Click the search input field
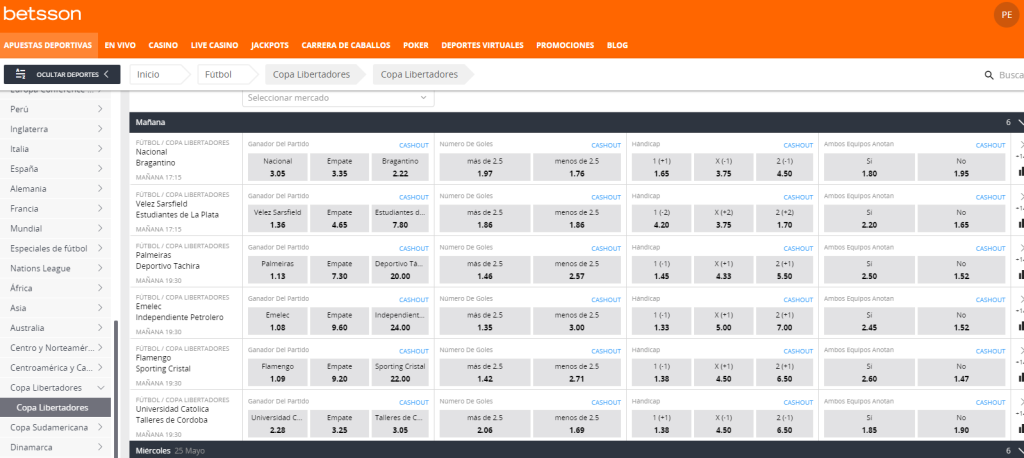 tap(1011, 75)
